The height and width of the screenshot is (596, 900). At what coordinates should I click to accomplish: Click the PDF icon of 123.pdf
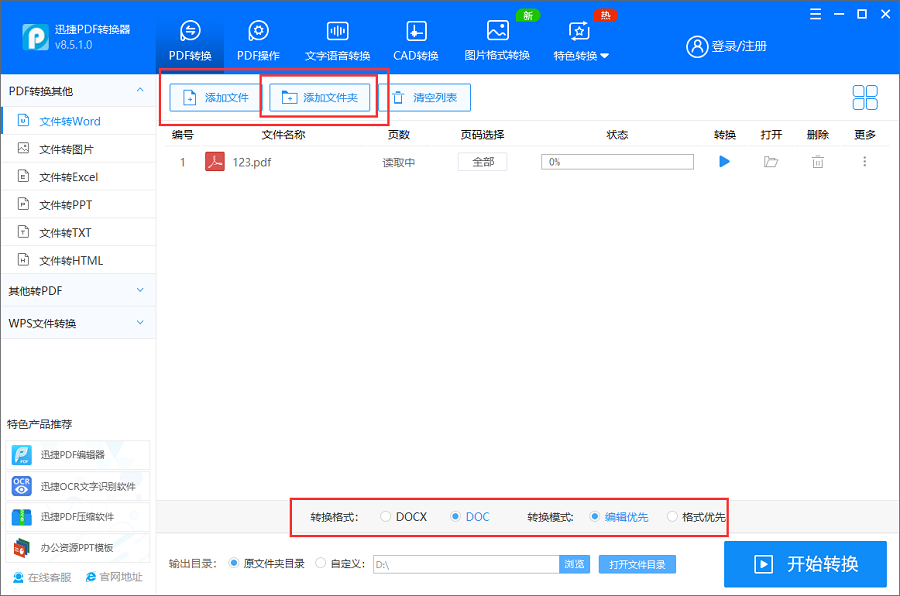(x=215, y=162)
